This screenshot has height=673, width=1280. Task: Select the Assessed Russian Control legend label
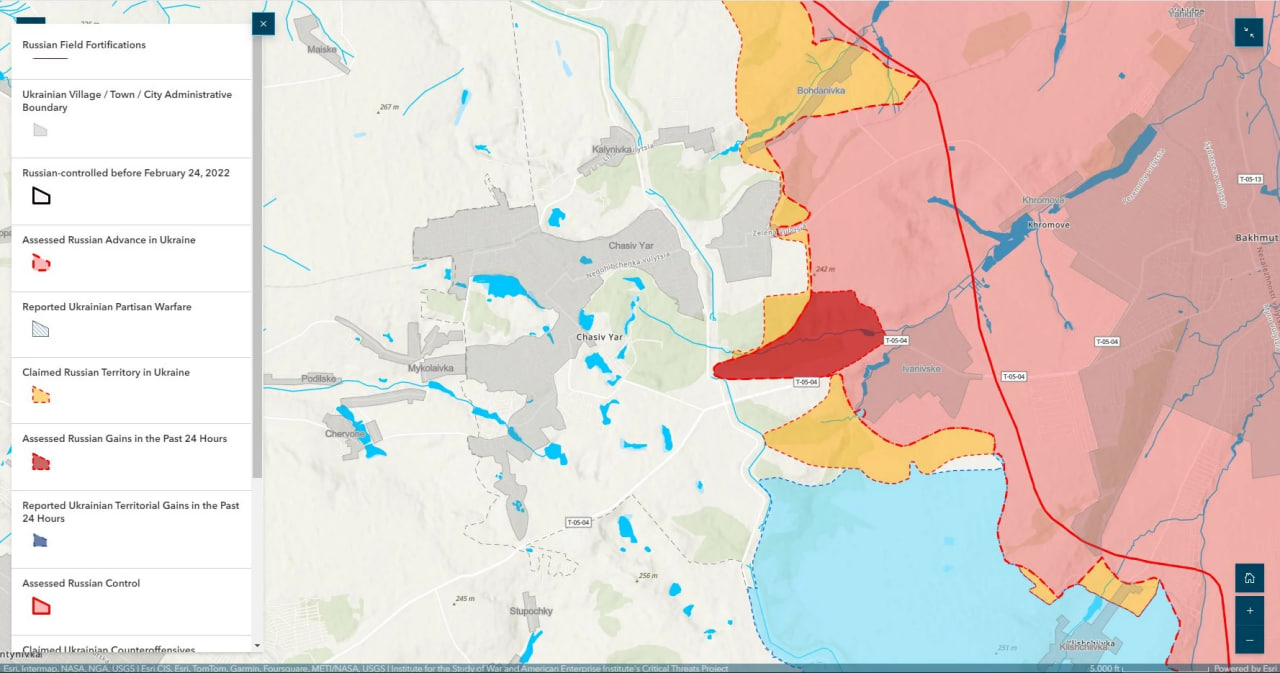coord(81,583)
